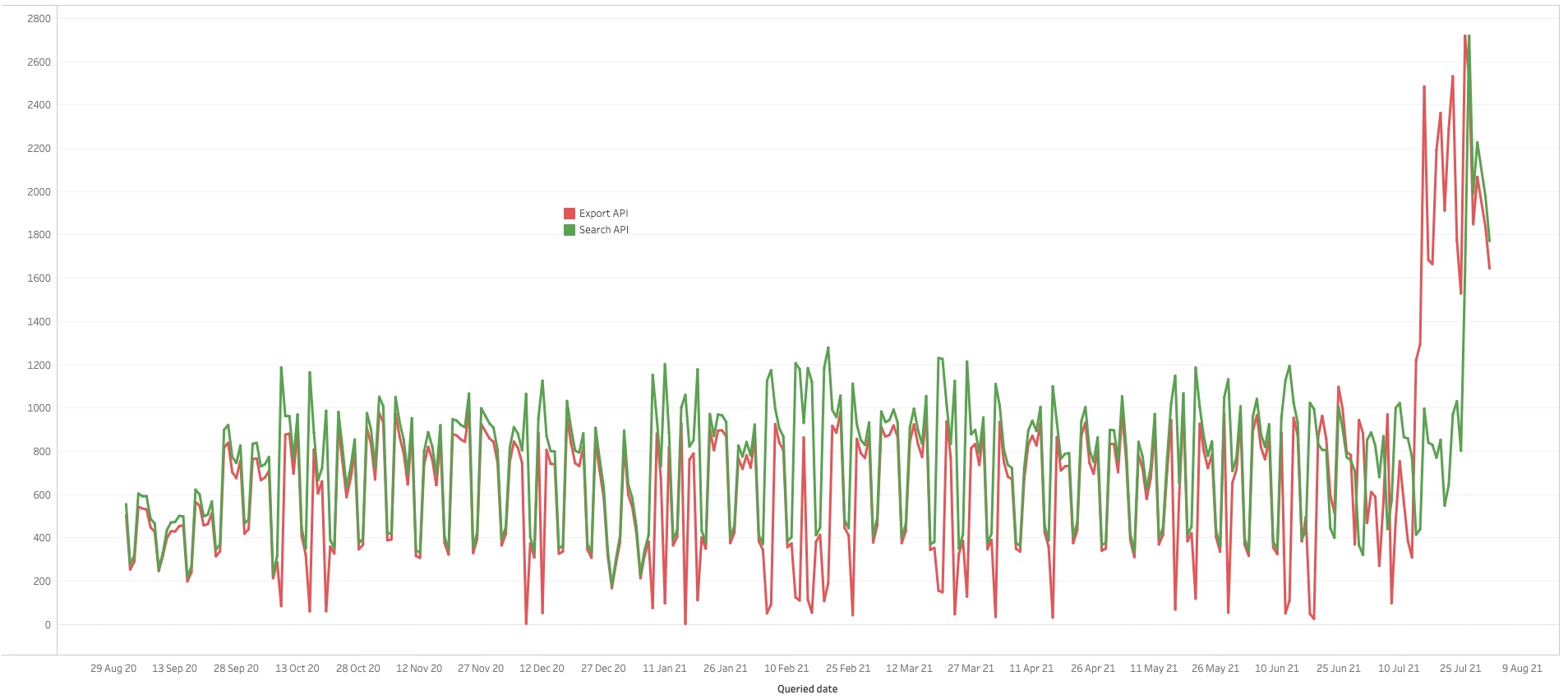Click the 27 Nov 20 date label
1568x699 pixels.
point(481,669)
